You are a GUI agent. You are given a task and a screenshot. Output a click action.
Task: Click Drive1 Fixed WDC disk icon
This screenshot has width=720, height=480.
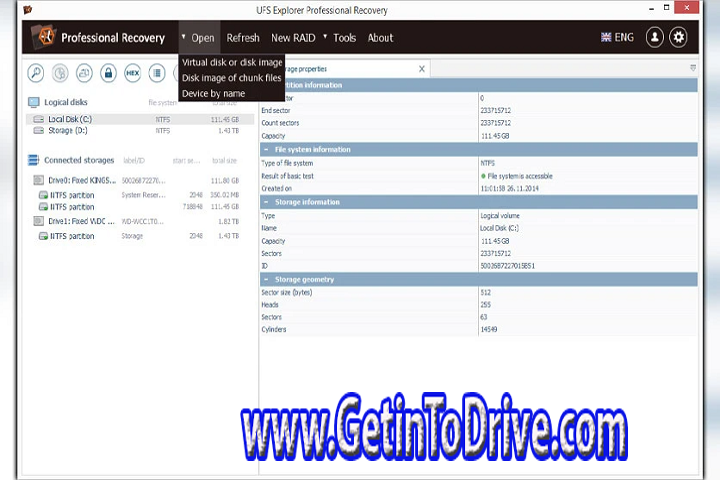point(39,221)
